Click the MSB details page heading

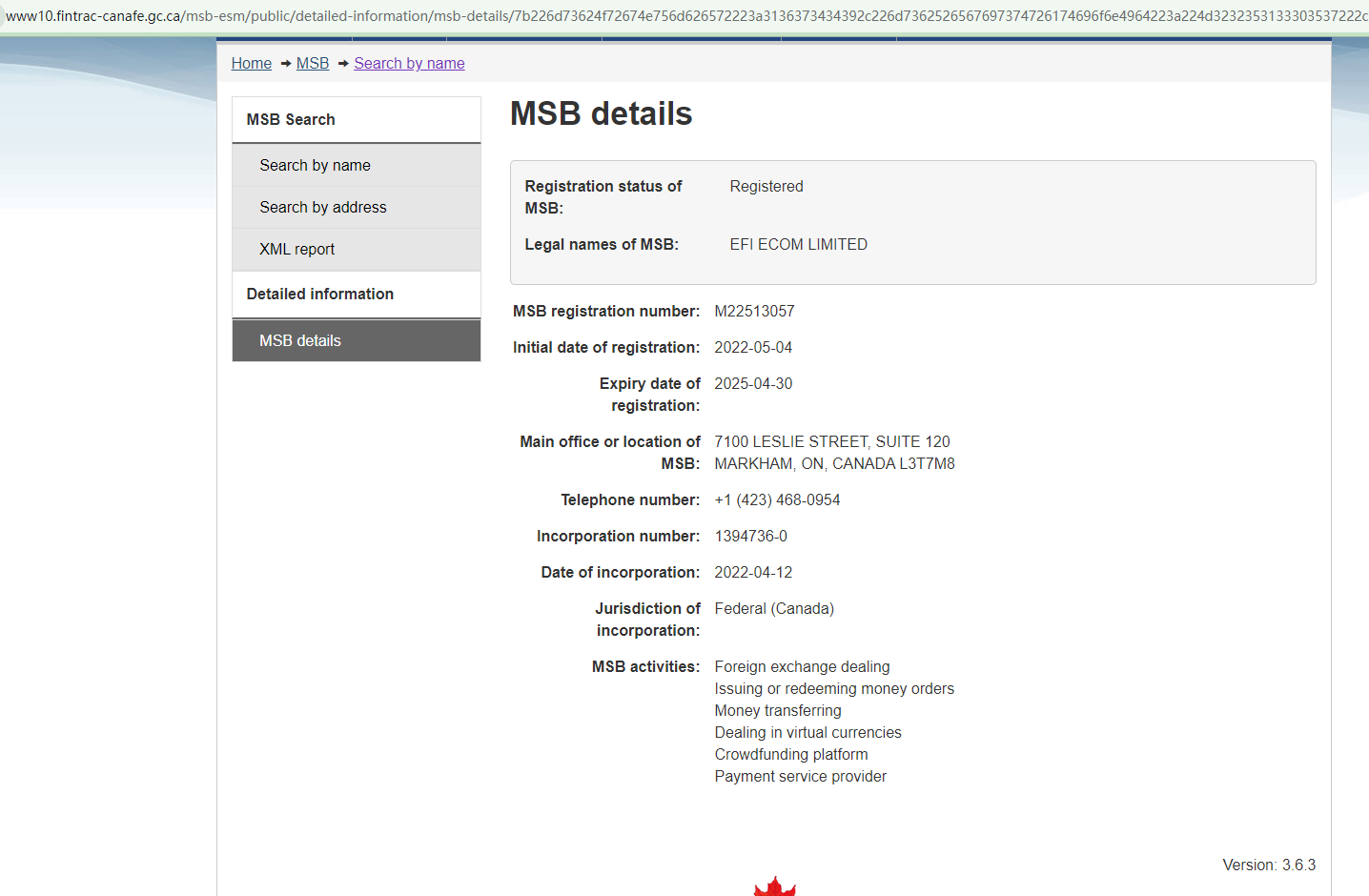[x=602, y=113]
